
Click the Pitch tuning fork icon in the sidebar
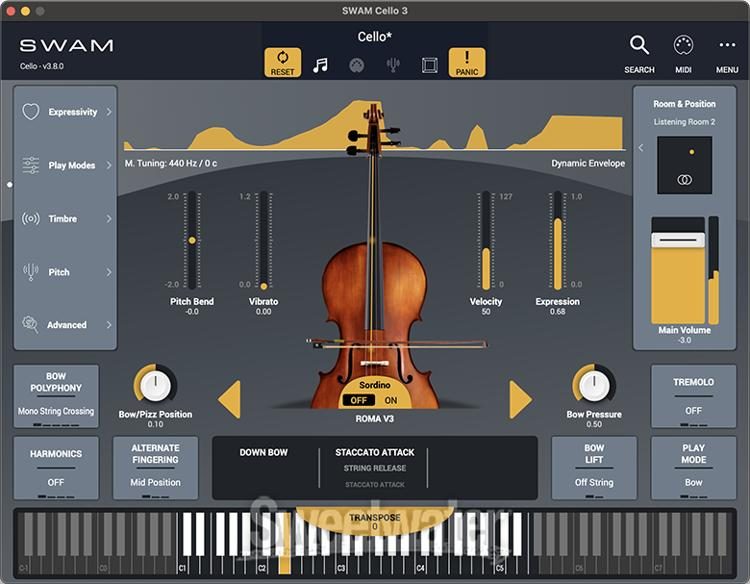[31, 272]
